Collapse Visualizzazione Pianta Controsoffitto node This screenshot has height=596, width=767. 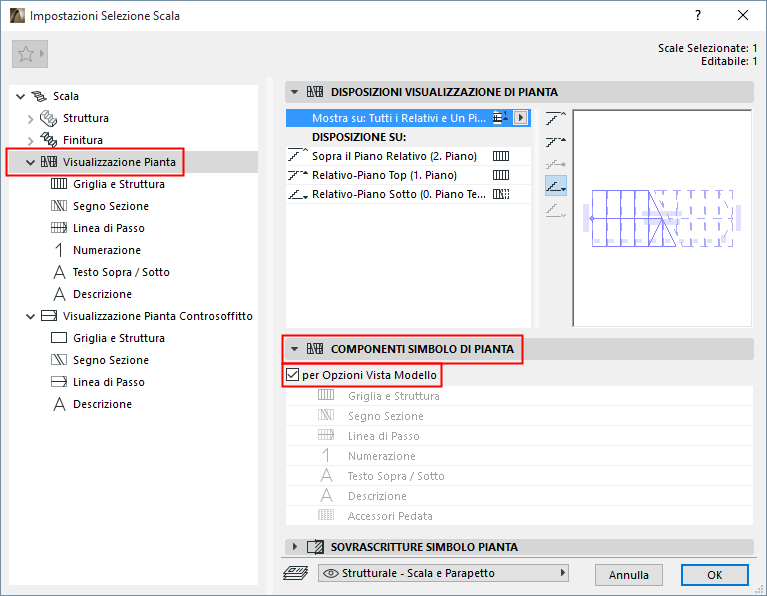(x=30, y=317)
